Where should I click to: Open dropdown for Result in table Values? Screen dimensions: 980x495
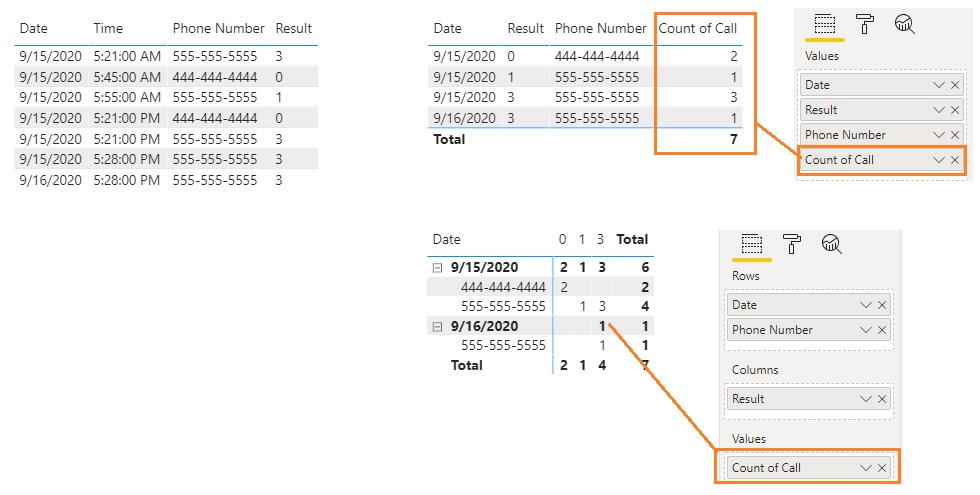click(938, 110)
